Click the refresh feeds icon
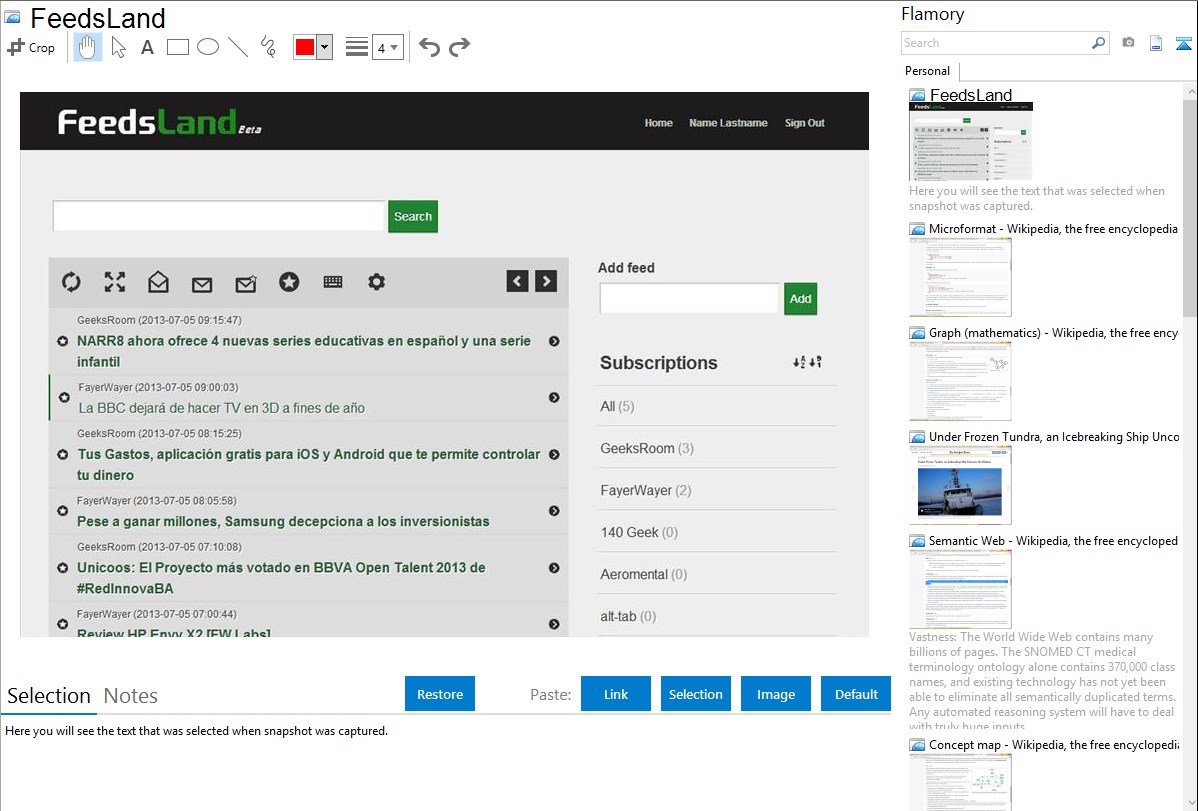This screenshot has height=811, width=1198. coord(71,282)
